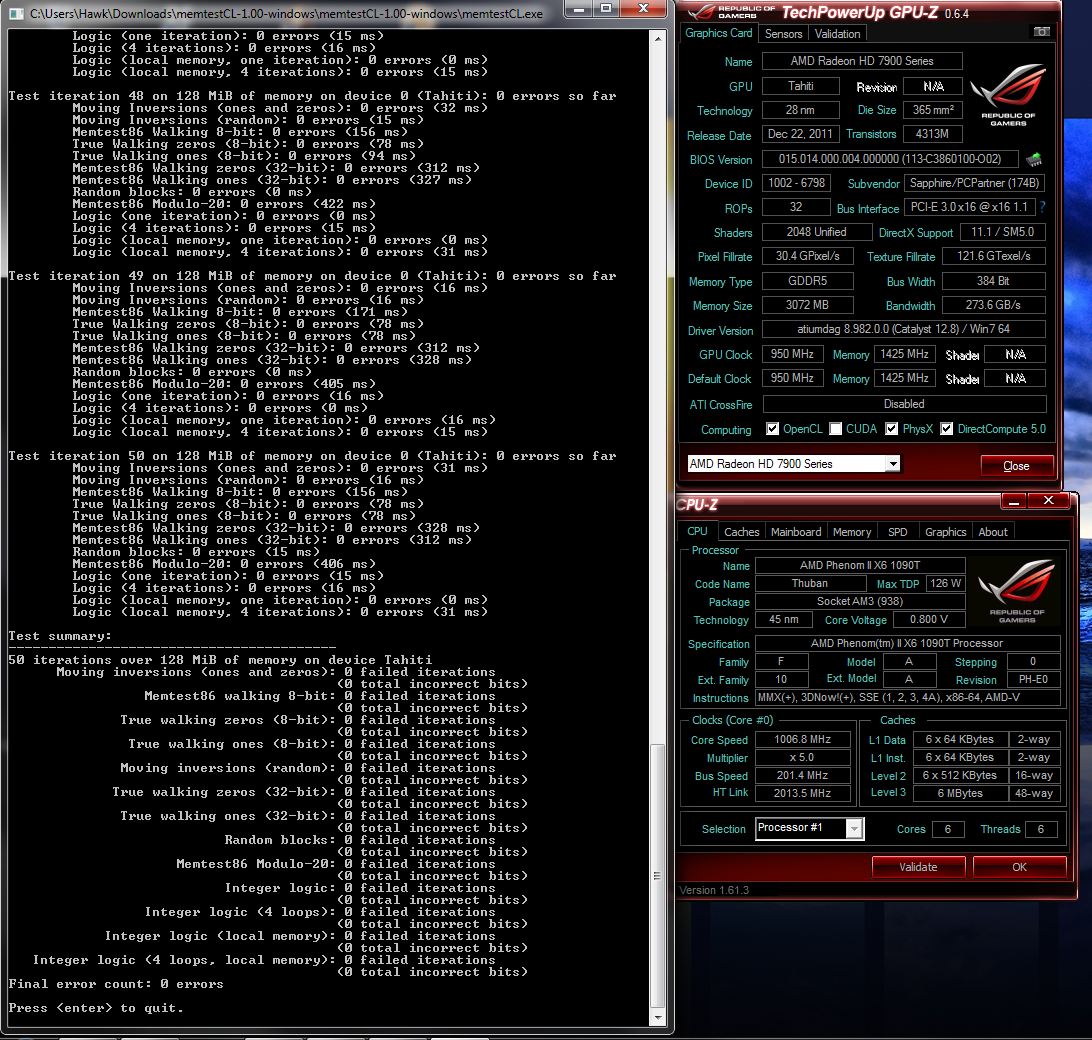Viewport: 1092px width, 1040px height.
Task: Click the 'Test summary:' heading in console
Action: click(60, 636)
